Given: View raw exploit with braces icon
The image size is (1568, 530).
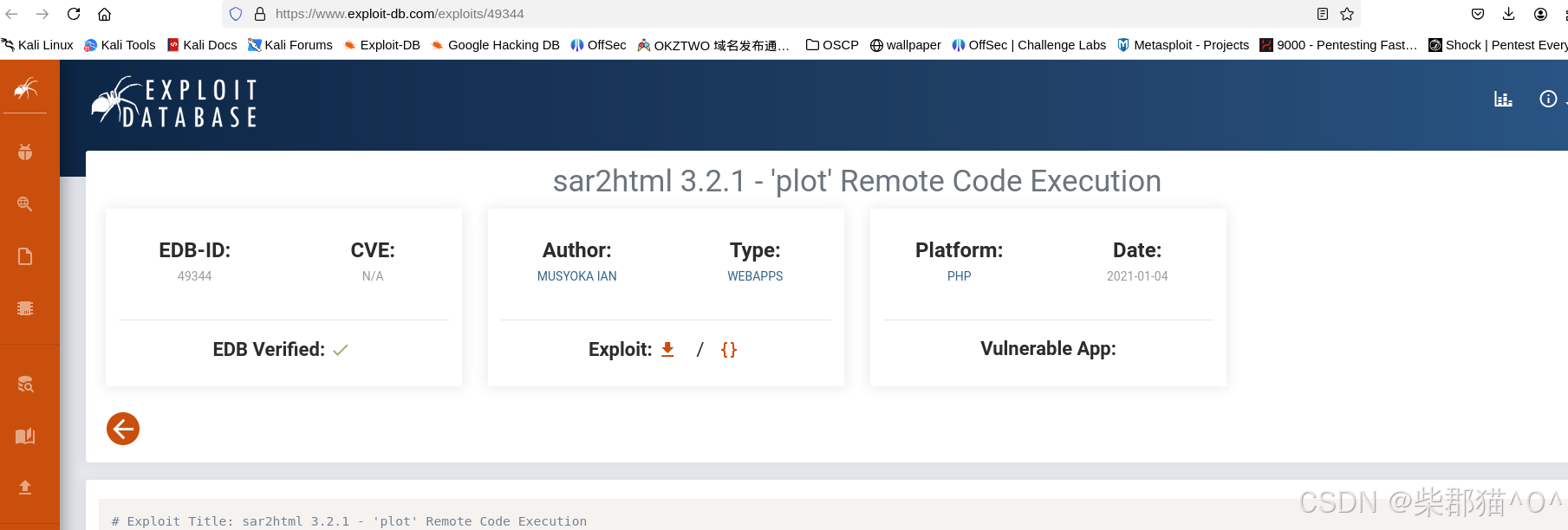Looking at the screenshot, I should click(729, 349).
